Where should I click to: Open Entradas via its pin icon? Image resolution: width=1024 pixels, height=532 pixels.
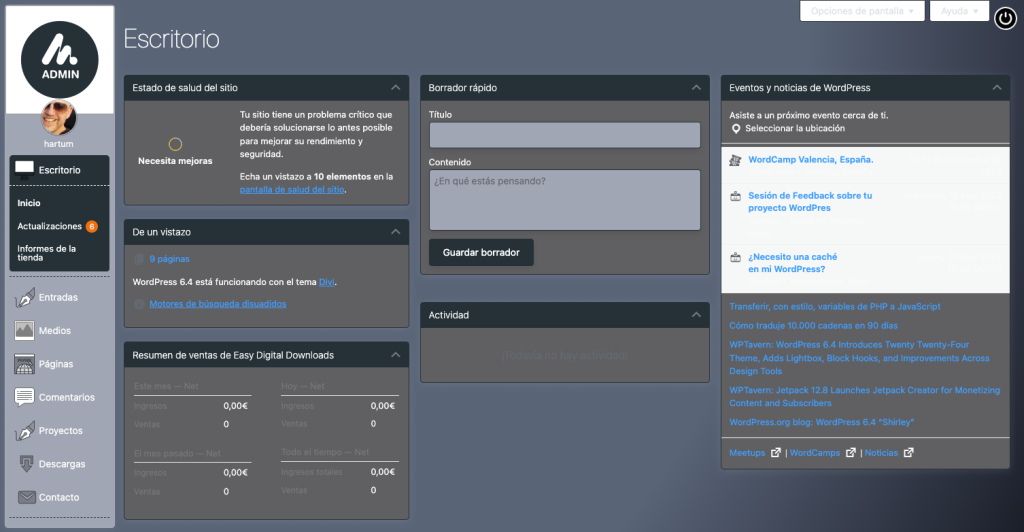click(x=25, y=297)
